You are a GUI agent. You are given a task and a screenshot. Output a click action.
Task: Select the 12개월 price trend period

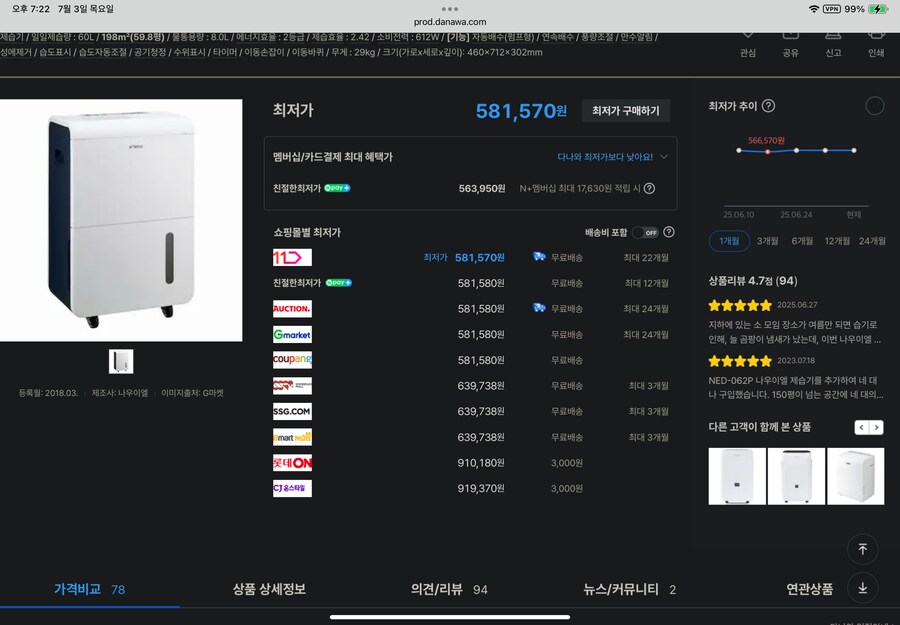(x=837, y=241)
